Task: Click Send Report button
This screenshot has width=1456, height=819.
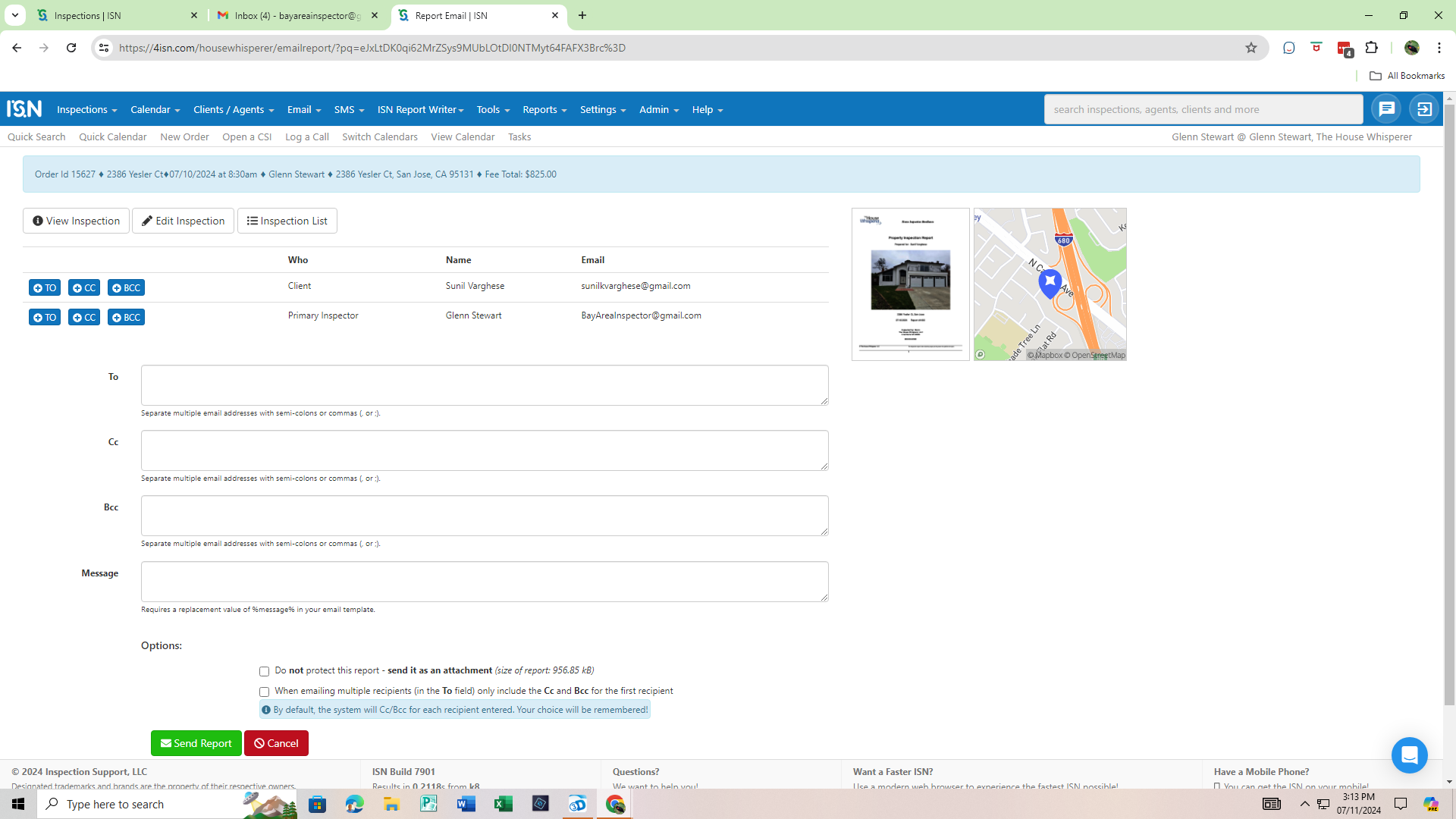Action: tap(196, 743)
